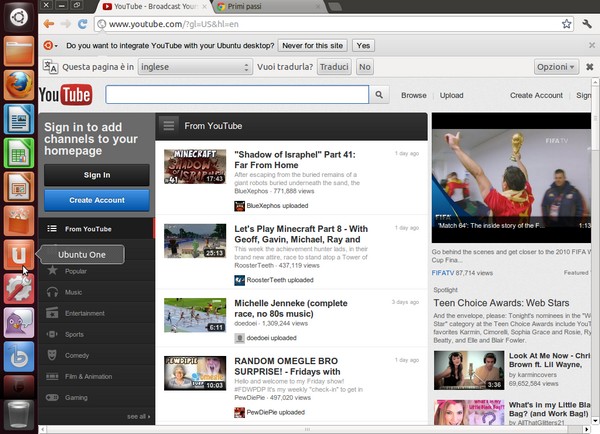The image size is (600, 434).
Task: Click the blue Create Account button
Action: click(x=97, y=200)
